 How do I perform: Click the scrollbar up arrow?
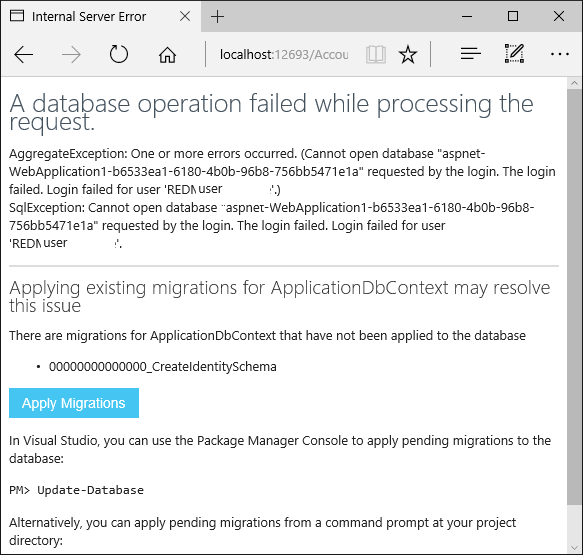click(574, 83)
